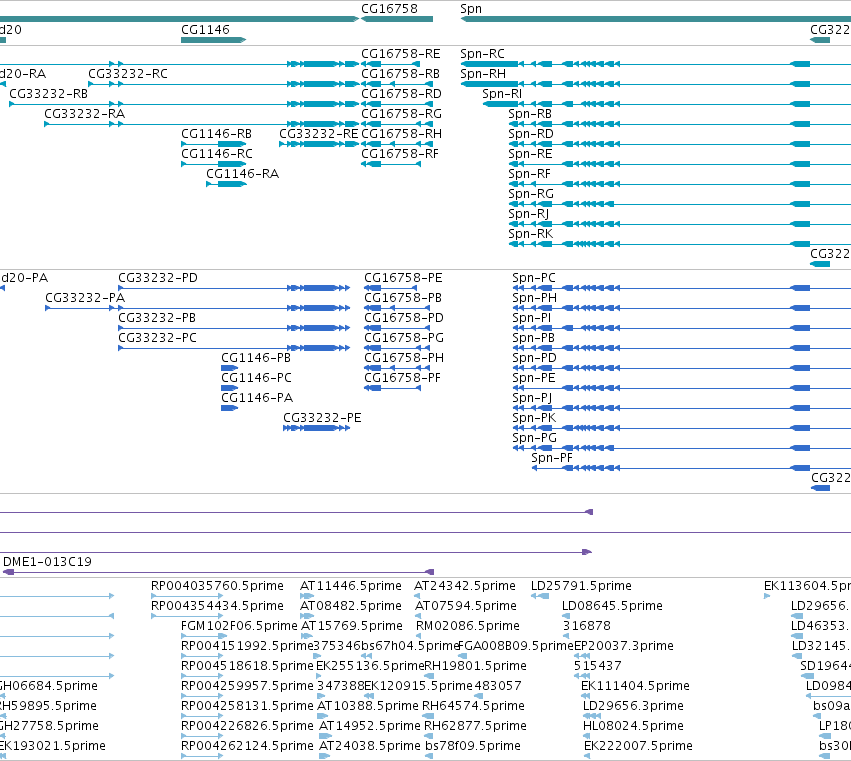Open protein CG16758-PE
Viewport: 851px width, 761px height.
pos(403,278)
